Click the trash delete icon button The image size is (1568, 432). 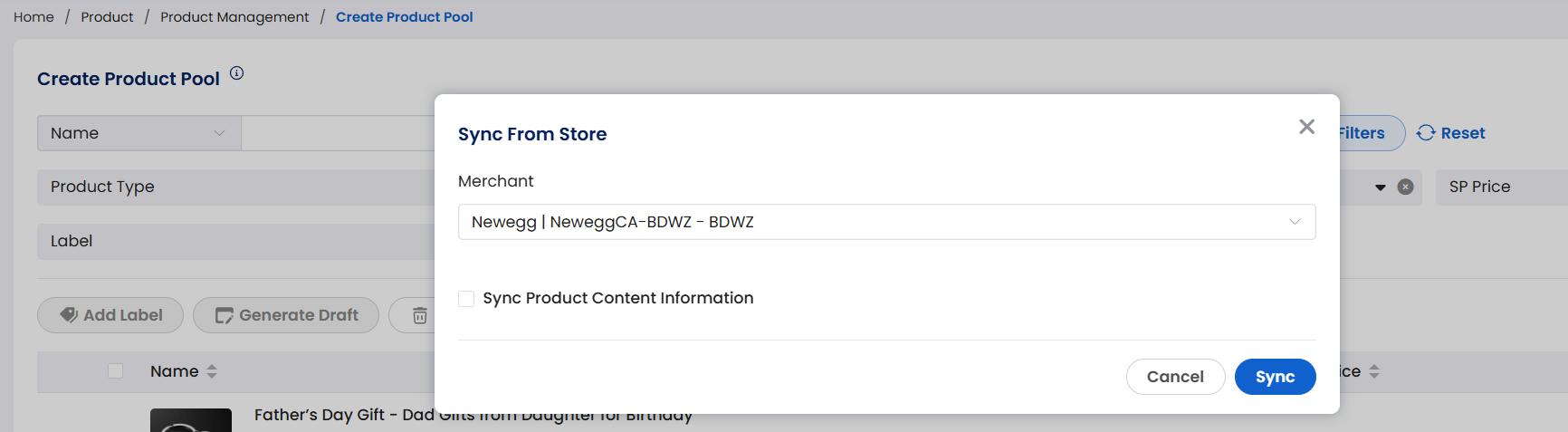(x=419, y=315)
